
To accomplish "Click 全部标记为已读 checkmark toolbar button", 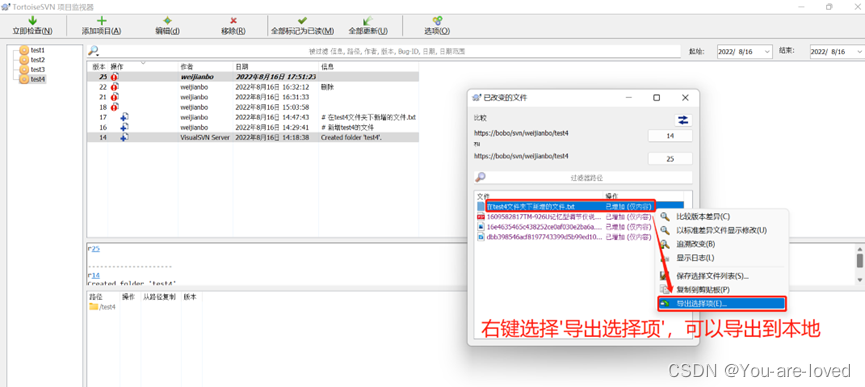I will pyautogui.click(x=302, y=25).
